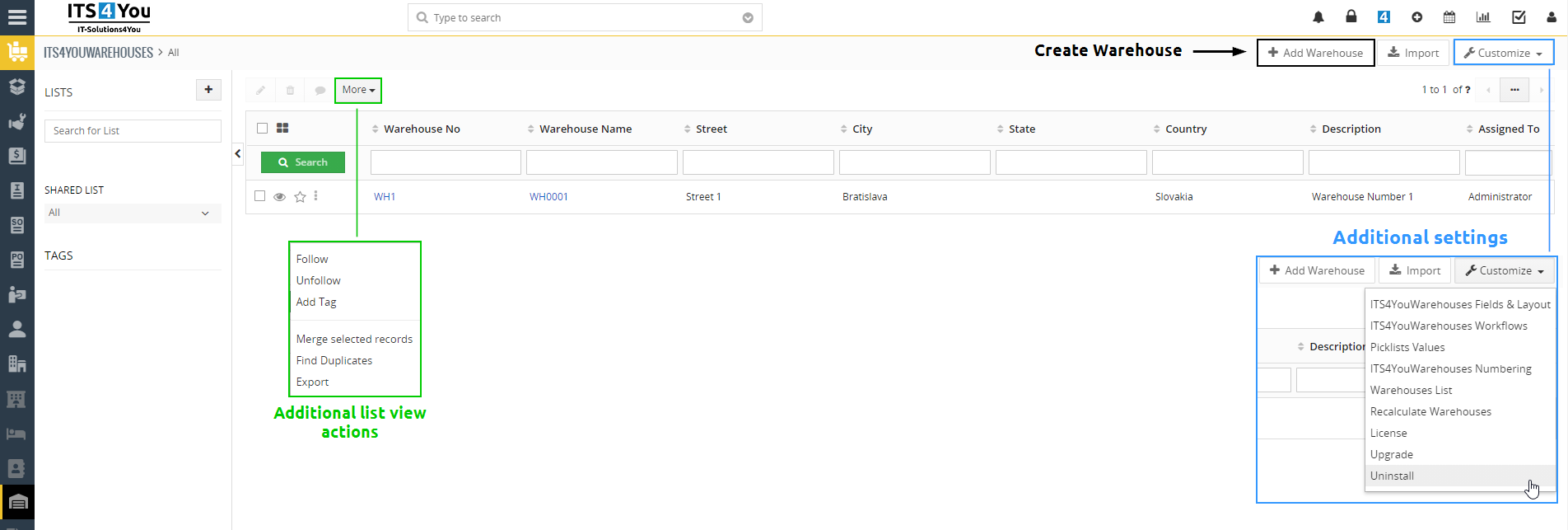Viewport: 1568px width, 530px height.
Task: Select Find Duplicates in More menu
Action: coord(334,360)
